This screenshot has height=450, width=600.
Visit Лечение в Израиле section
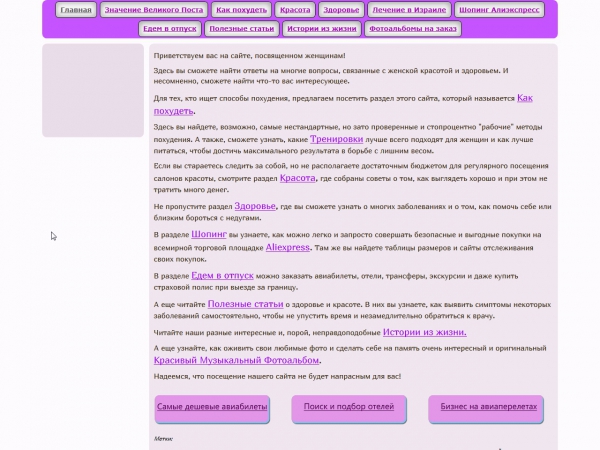(409, 10)
